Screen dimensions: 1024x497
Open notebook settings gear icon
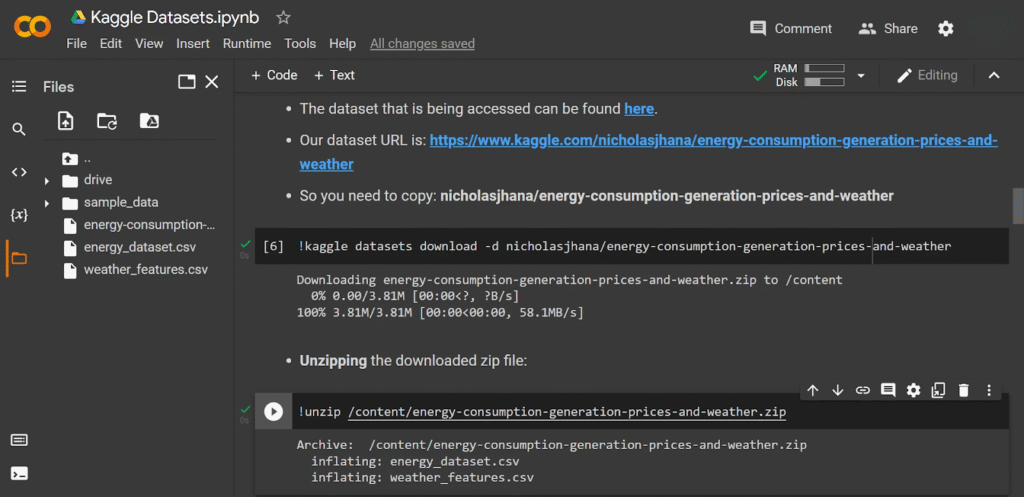click(946, 28)
